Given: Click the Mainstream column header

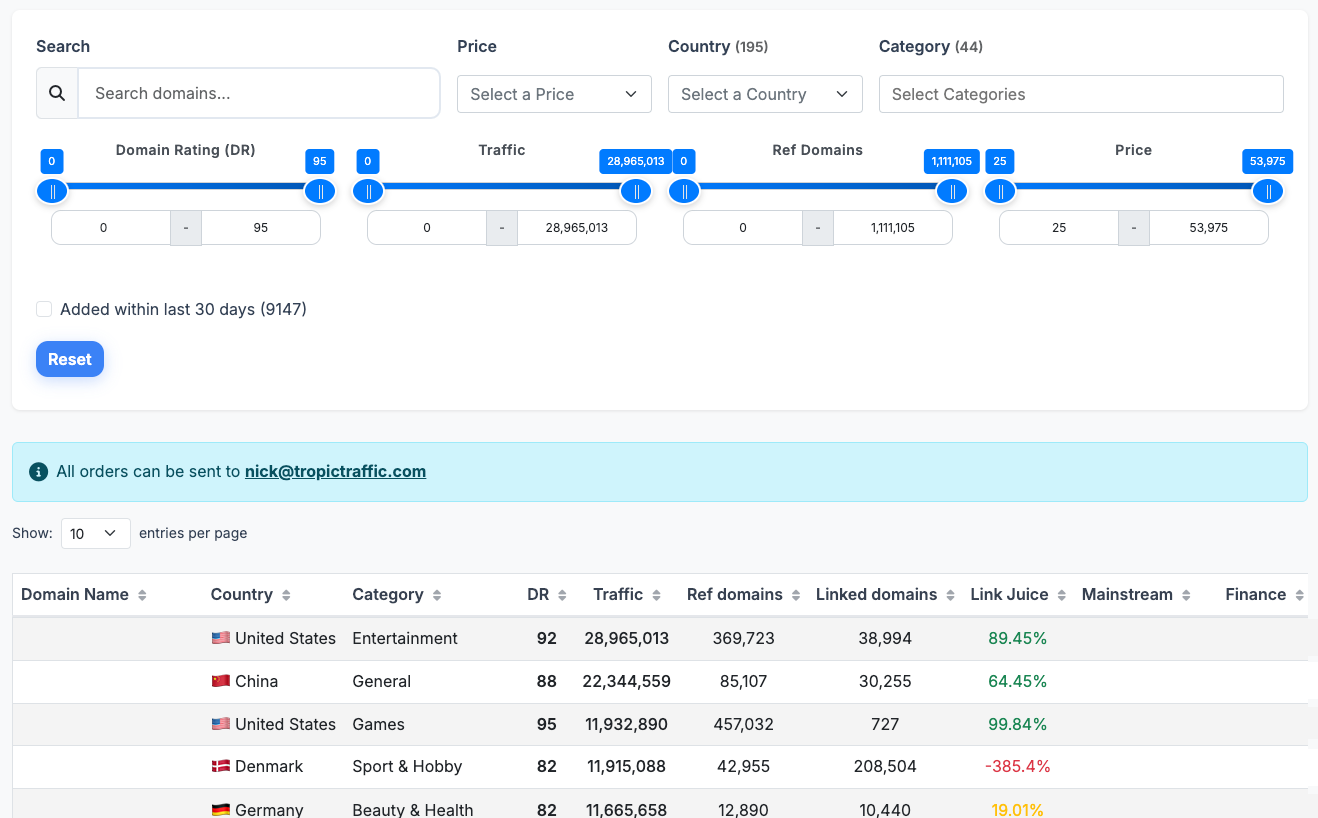Looking at the screenshot, I should (1127, 594).
